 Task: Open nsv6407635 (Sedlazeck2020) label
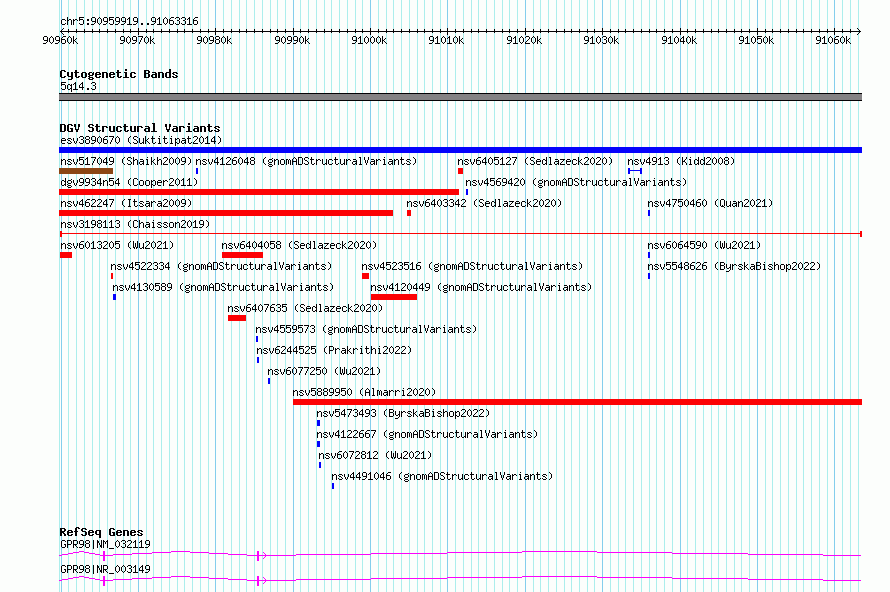(x=305, y=308)
